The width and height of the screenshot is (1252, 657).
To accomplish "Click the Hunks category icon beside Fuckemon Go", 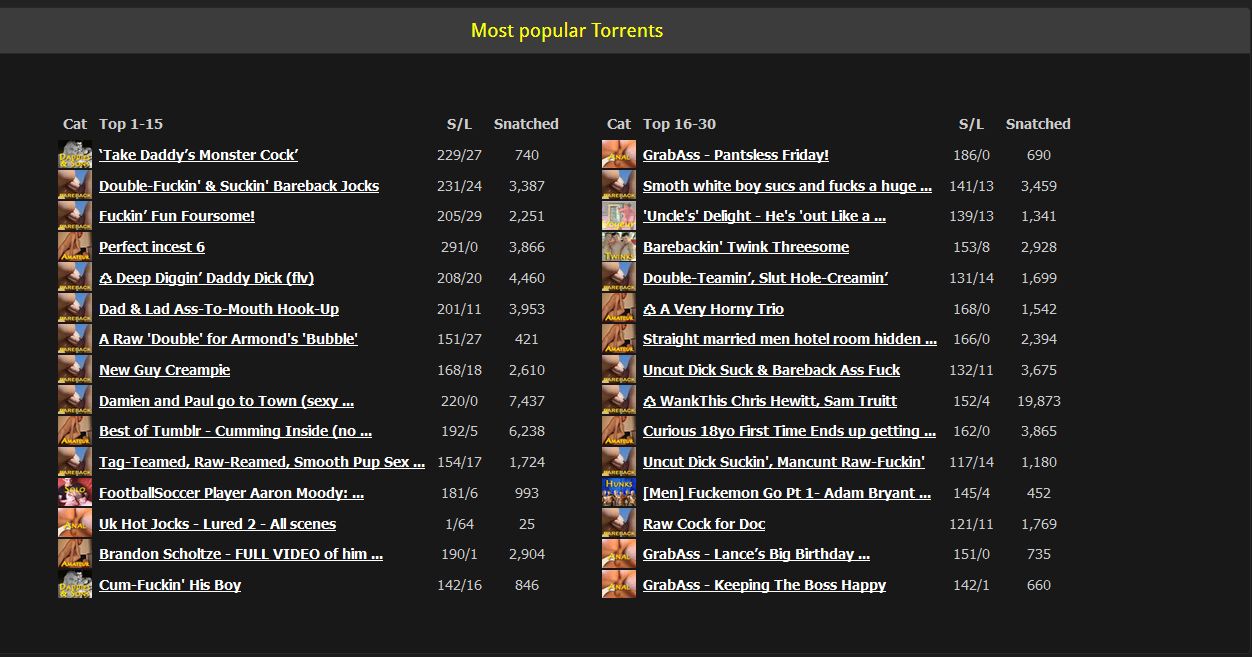I will (618, 493).
